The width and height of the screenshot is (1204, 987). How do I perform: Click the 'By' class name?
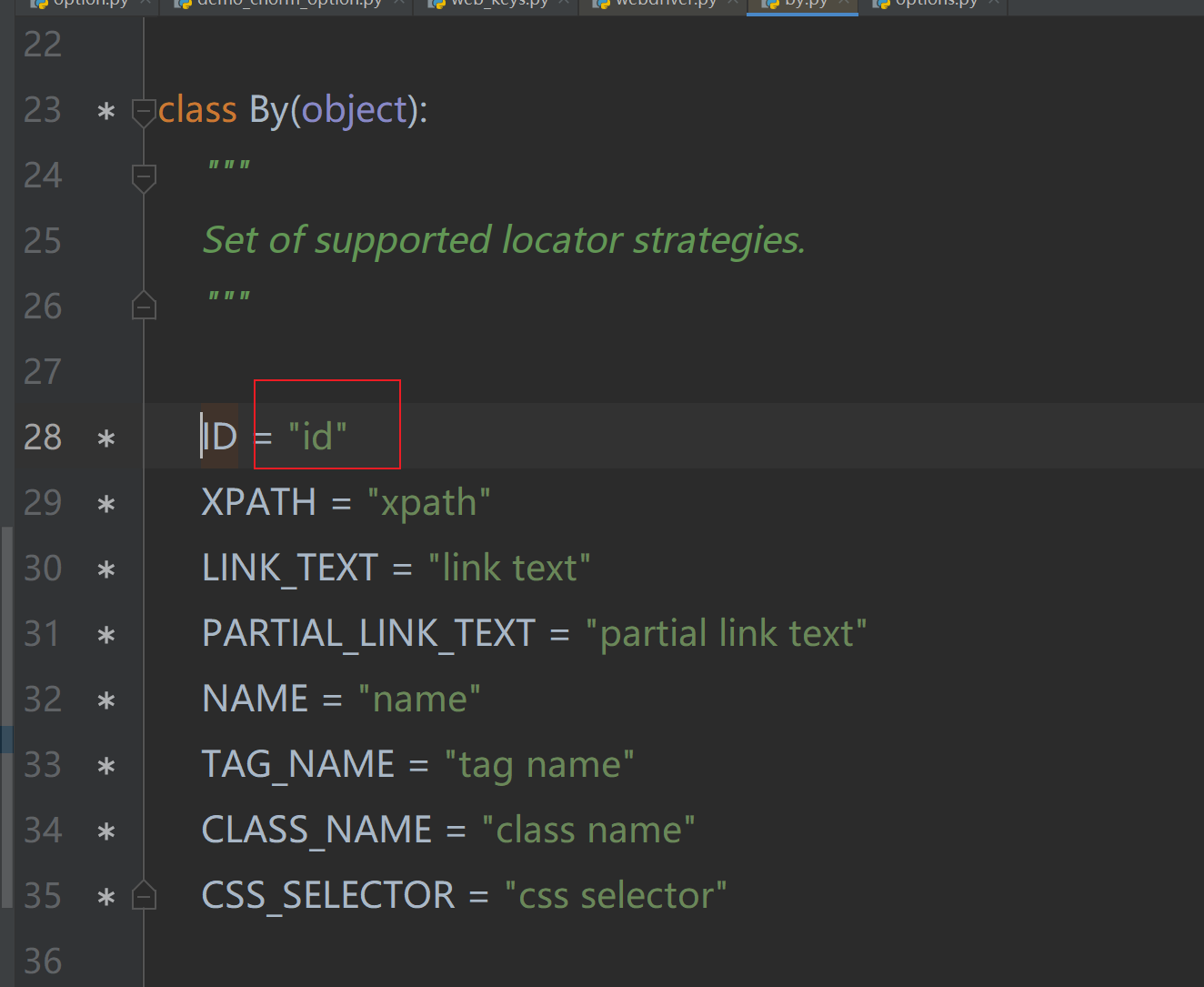coord(268,110)
